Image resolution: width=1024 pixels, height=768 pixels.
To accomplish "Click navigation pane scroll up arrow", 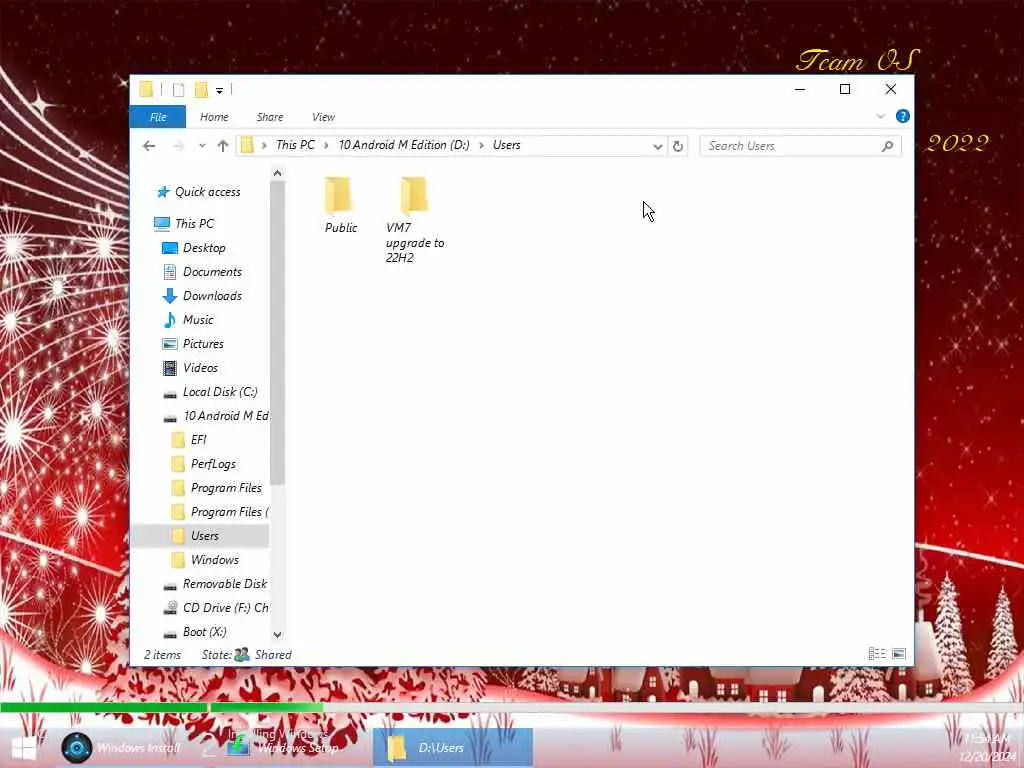I will (277, 173).
